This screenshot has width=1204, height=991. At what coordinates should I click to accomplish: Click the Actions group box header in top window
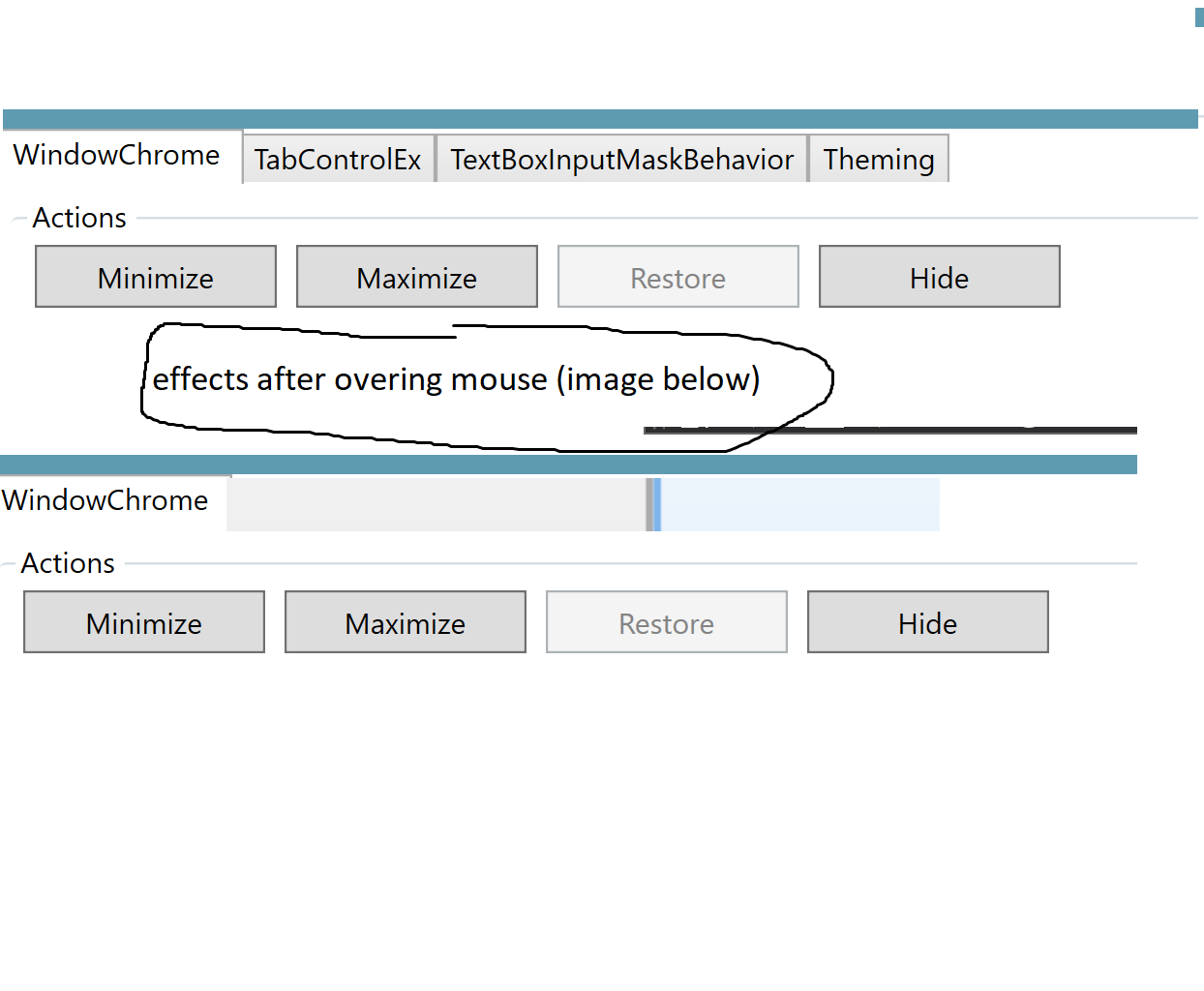(78, 218)
